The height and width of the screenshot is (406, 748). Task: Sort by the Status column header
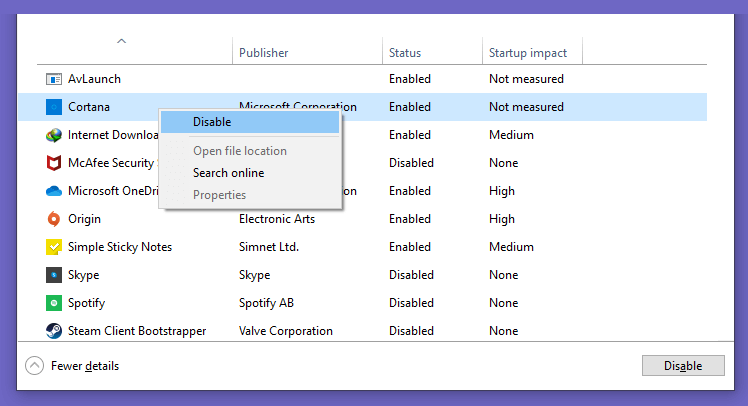point(405,53)
